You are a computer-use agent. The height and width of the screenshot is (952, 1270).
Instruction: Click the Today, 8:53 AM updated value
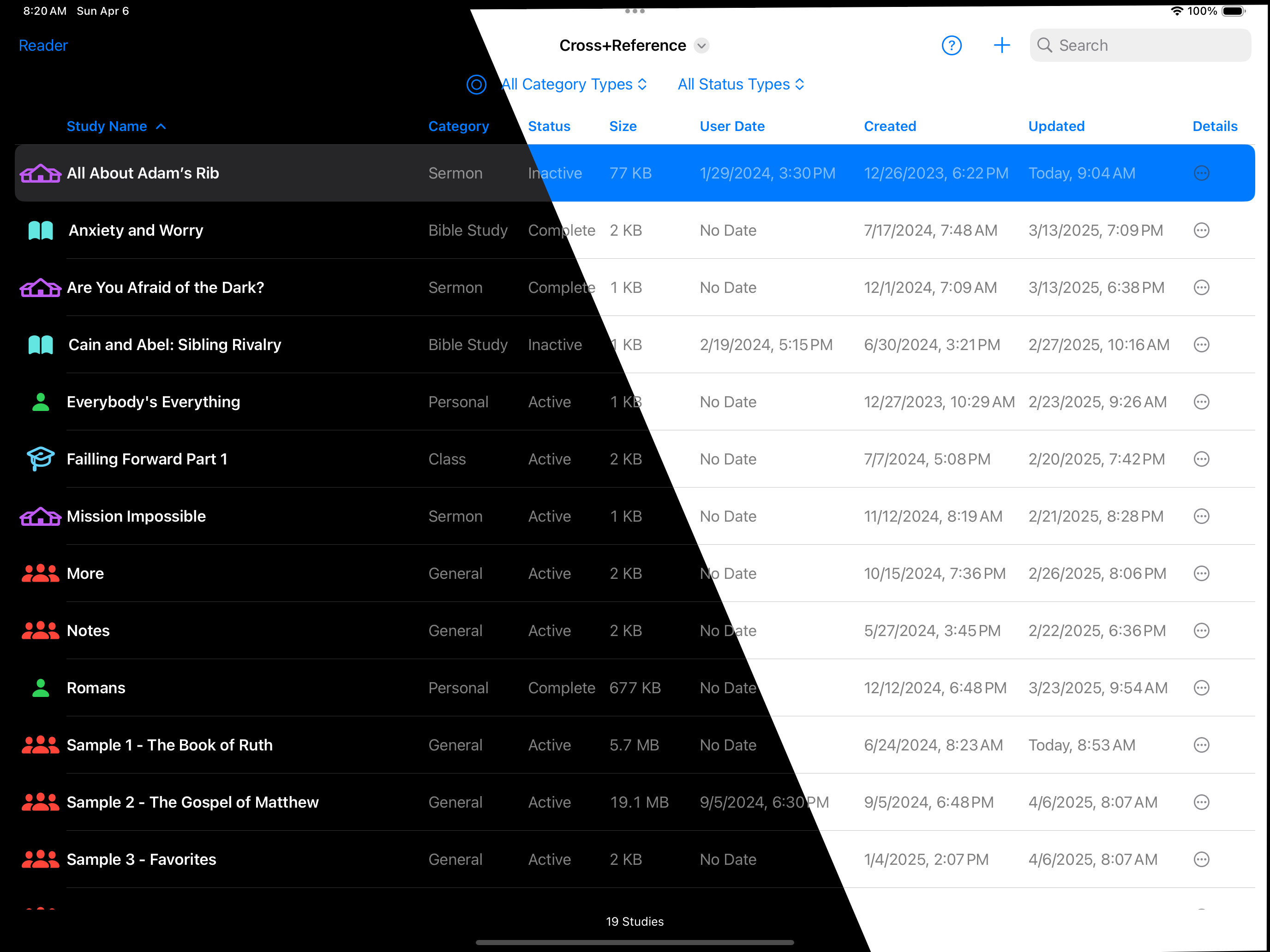[x=1082, y=745]
